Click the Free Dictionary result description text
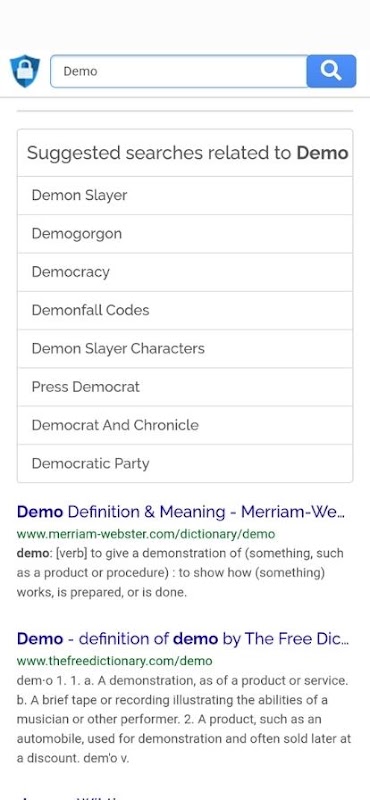The image size is (370, 800). coord(184,719)
